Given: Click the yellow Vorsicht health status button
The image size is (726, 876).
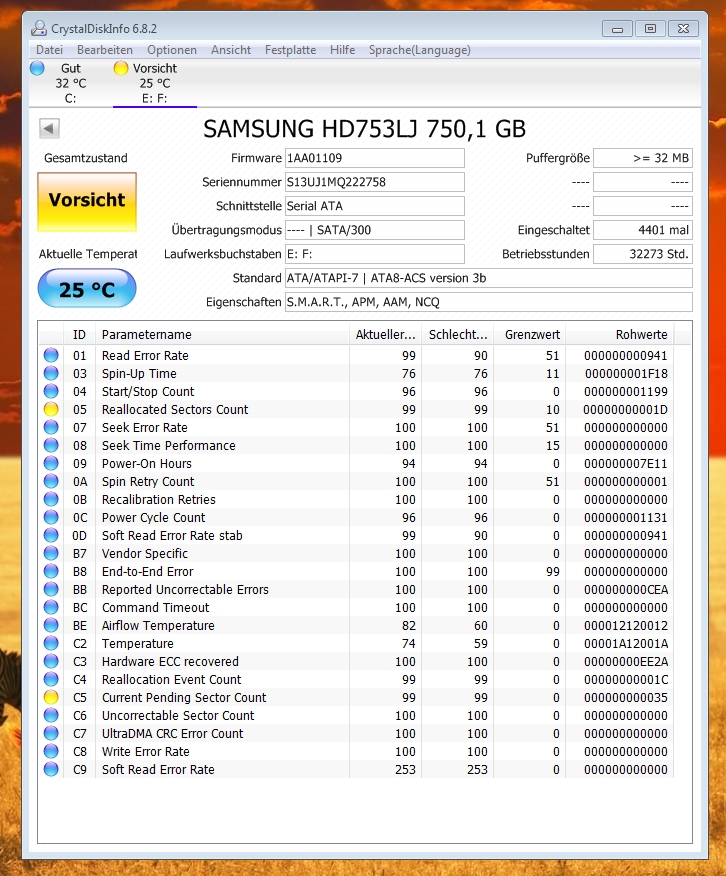Looking at the screenshot, I should (x=87, y=202).
